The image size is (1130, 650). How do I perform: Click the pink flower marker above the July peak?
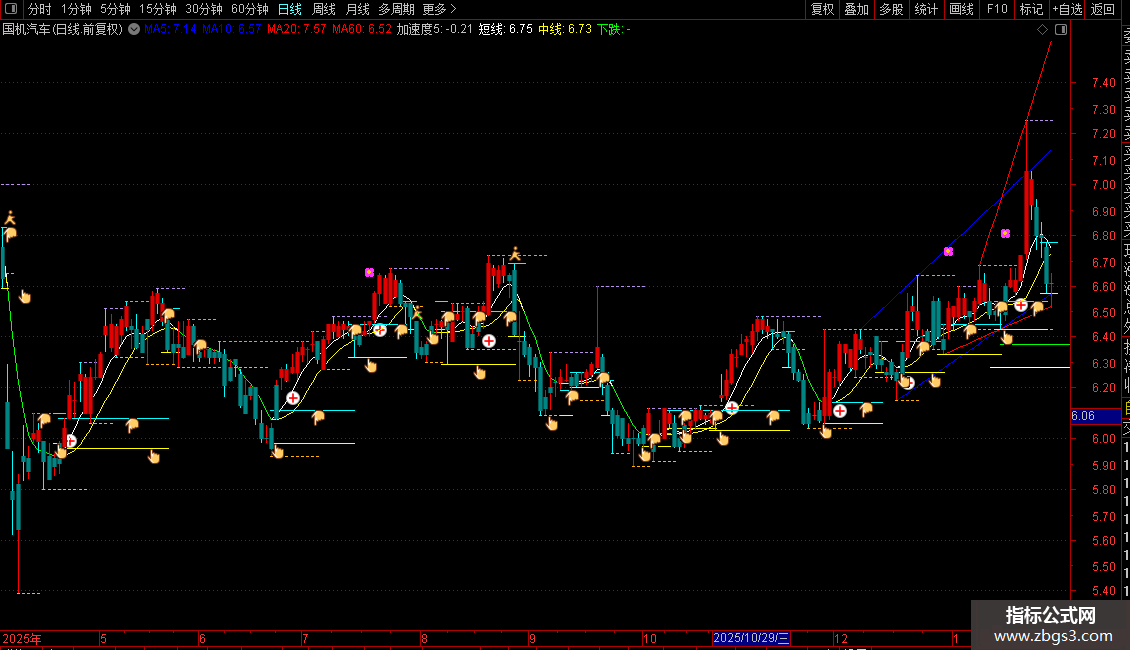click(369, 272)
